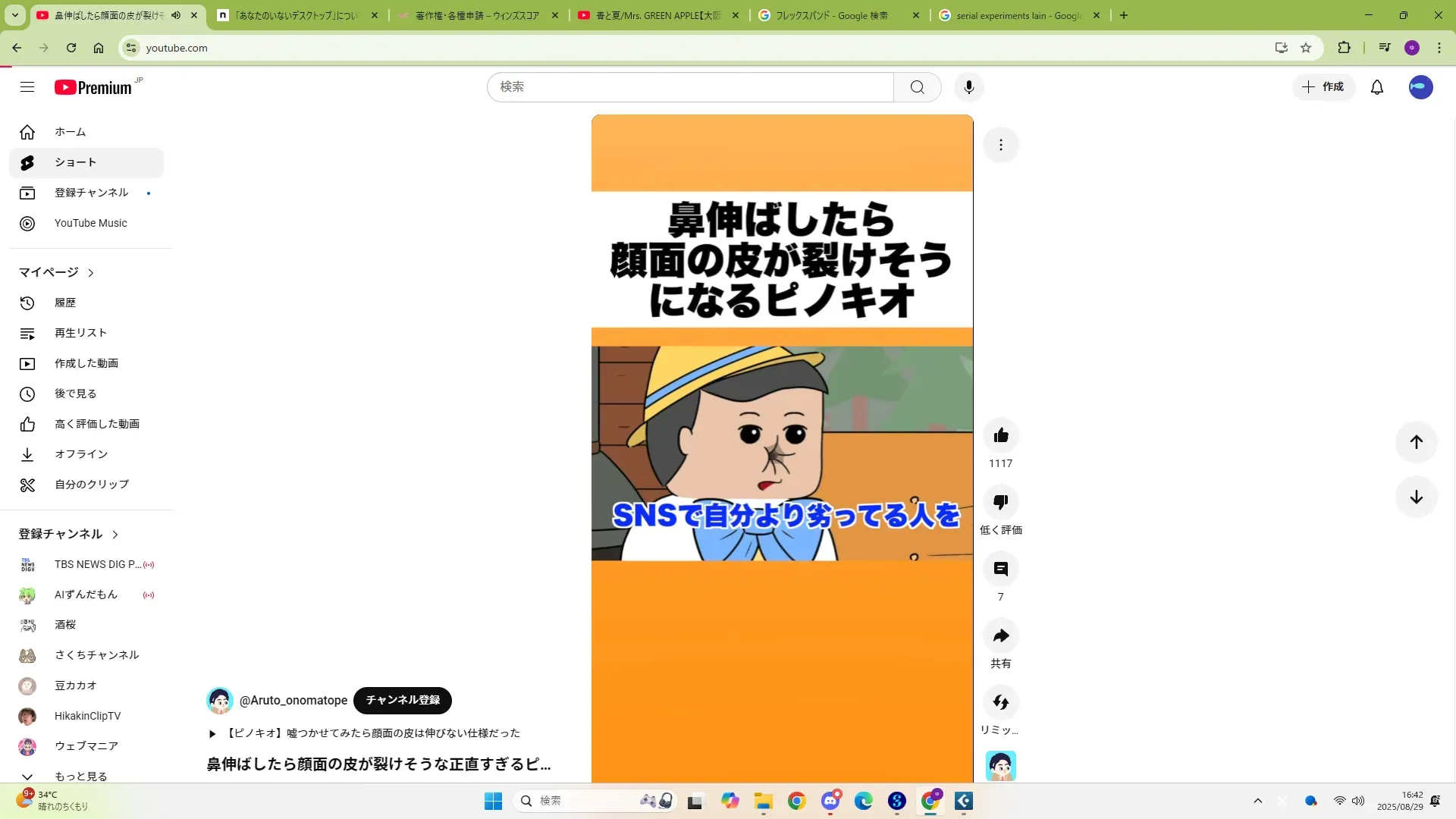Select ホーム in the sidebar
This screenshot has width=1456, height=819.
tap(70, 132)
